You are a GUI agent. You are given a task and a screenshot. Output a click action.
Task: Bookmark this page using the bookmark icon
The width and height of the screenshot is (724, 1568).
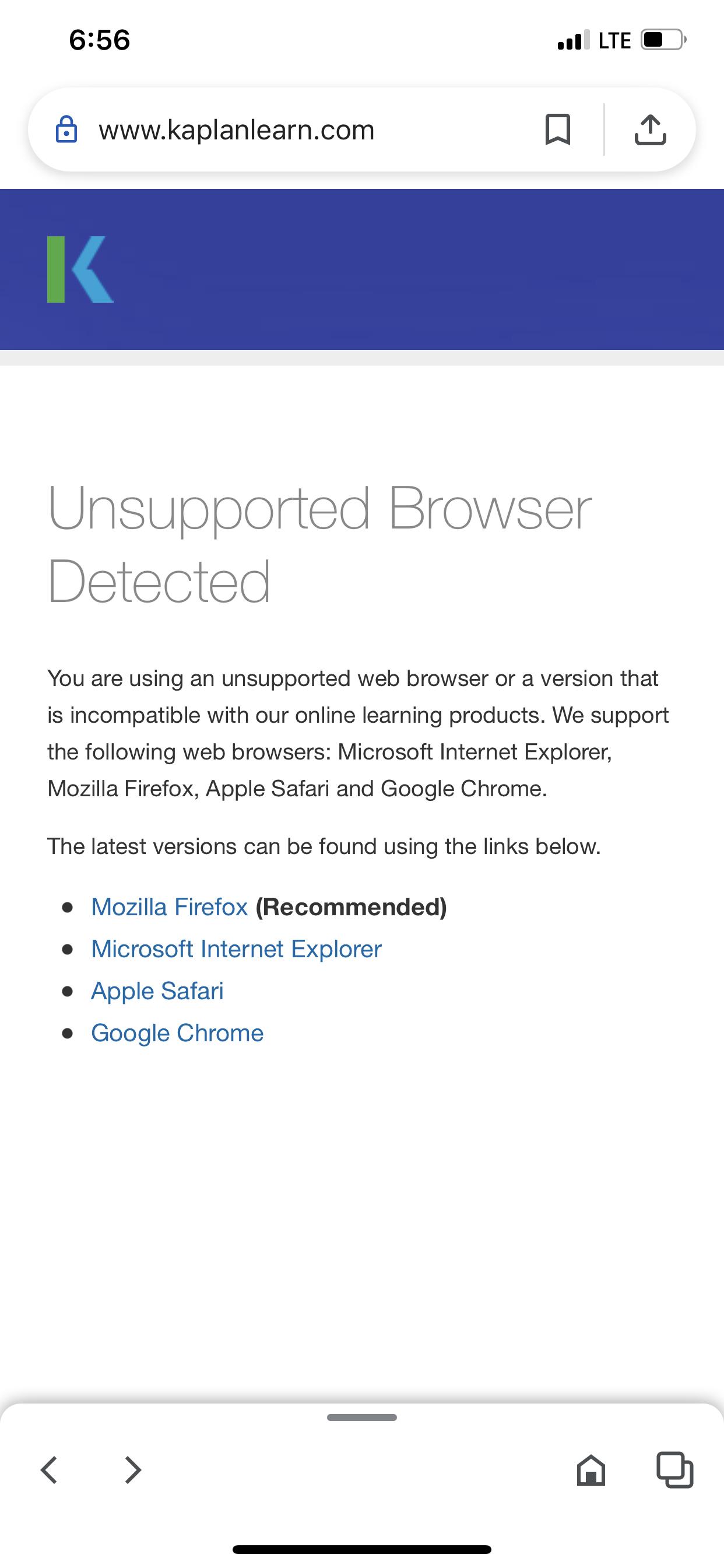557,130
